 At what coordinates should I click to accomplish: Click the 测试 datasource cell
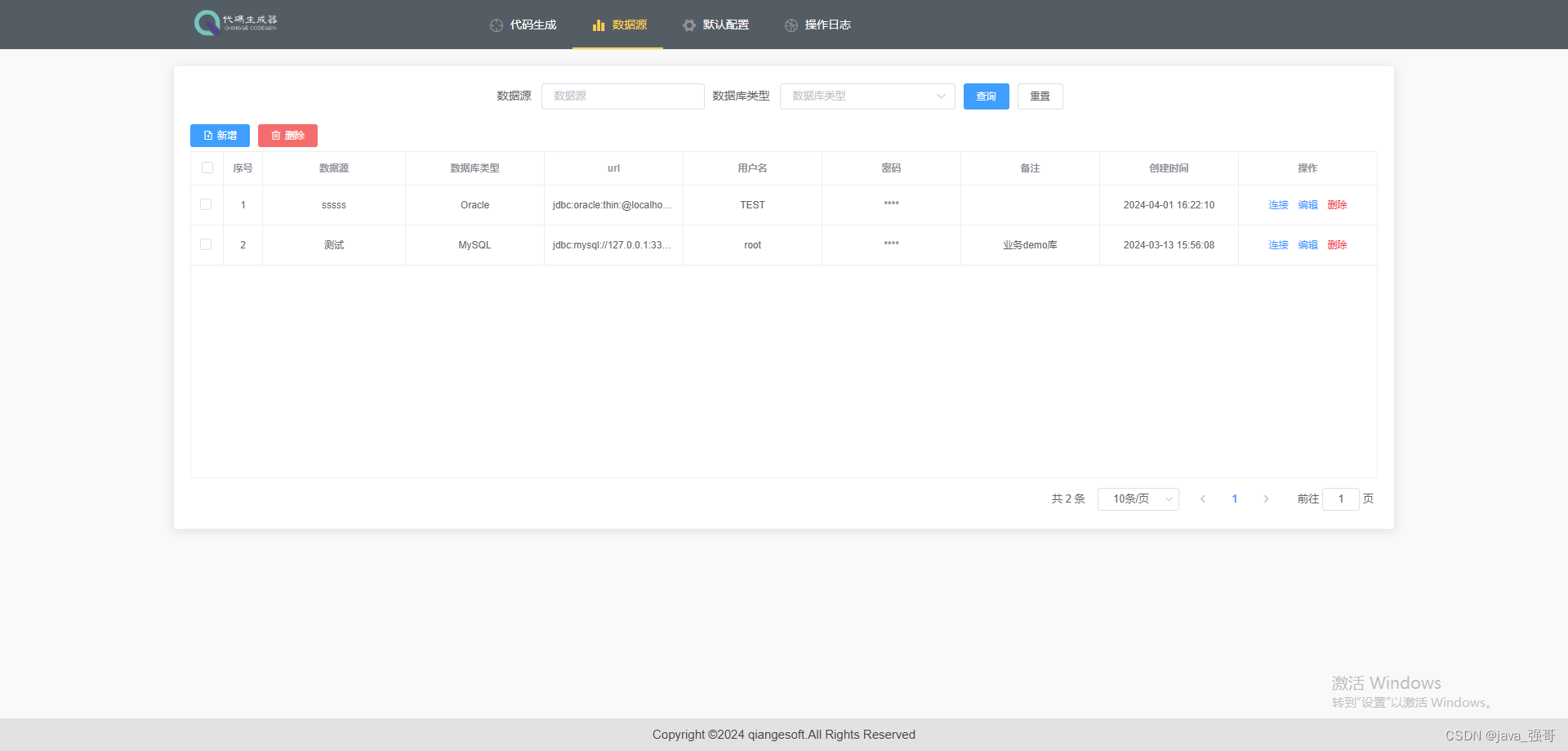pyautogui.click(x=334, y=245)
